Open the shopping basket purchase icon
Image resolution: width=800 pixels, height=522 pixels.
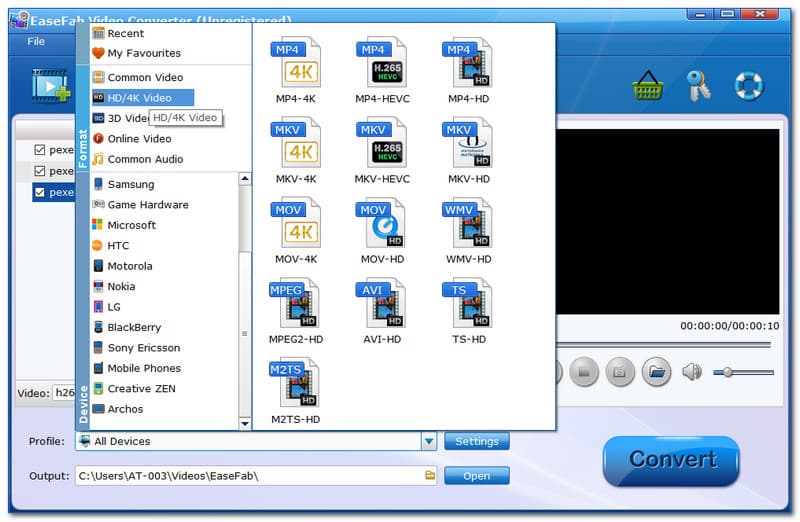pos(647,86)
